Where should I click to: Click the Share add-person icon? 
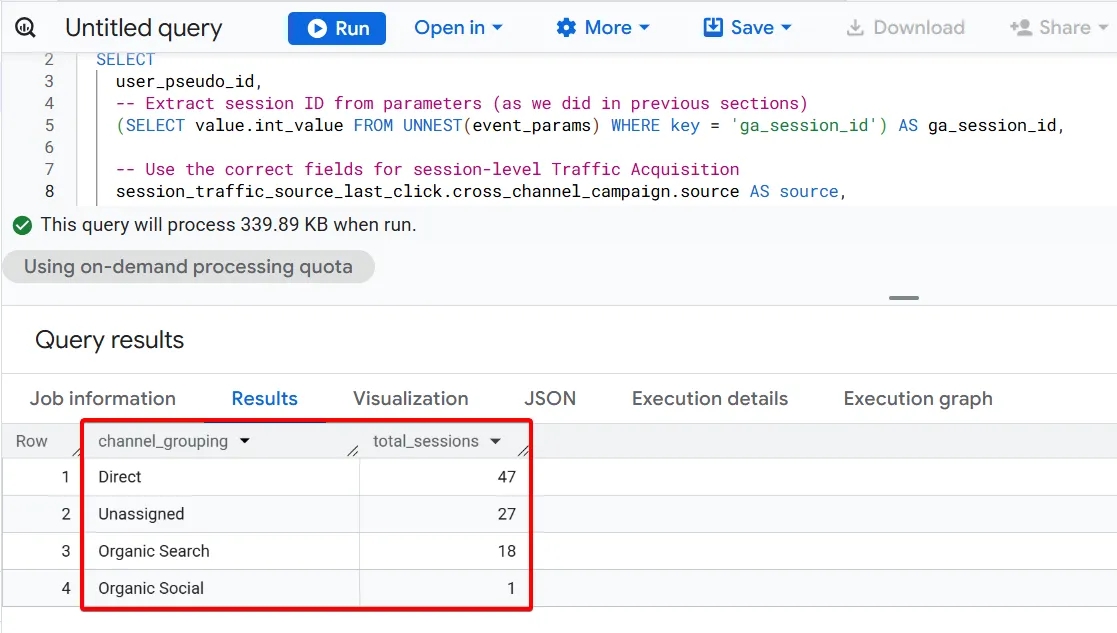pyautogui.click(x=1020, y=28)
